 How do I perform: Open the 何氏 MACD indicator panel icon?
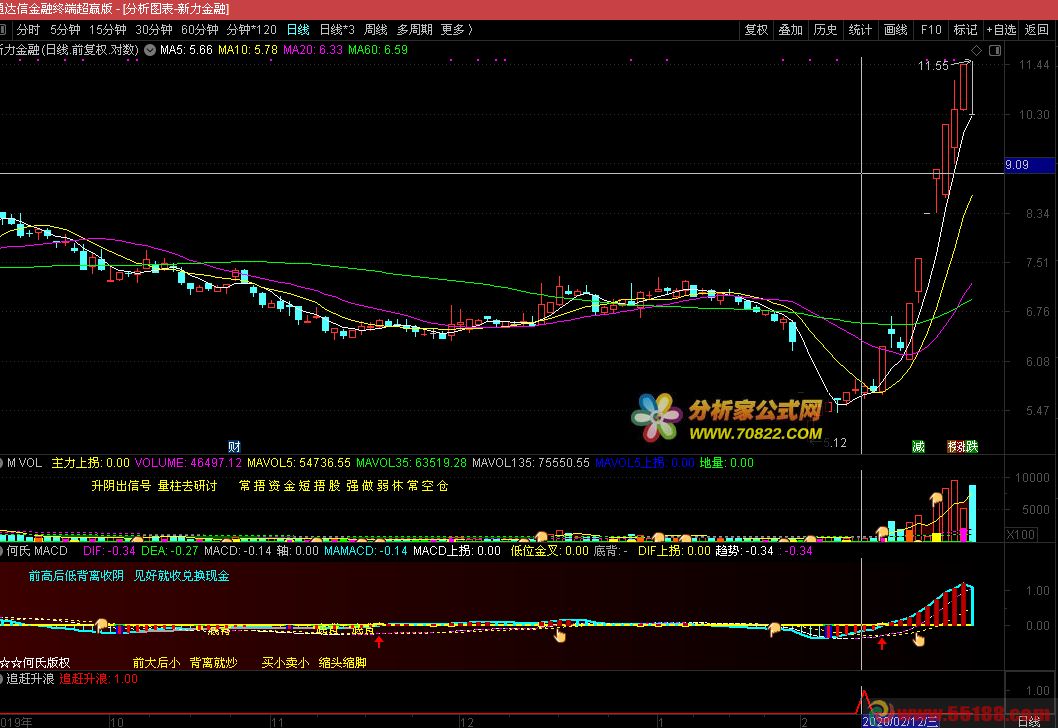tap(4, 551)
